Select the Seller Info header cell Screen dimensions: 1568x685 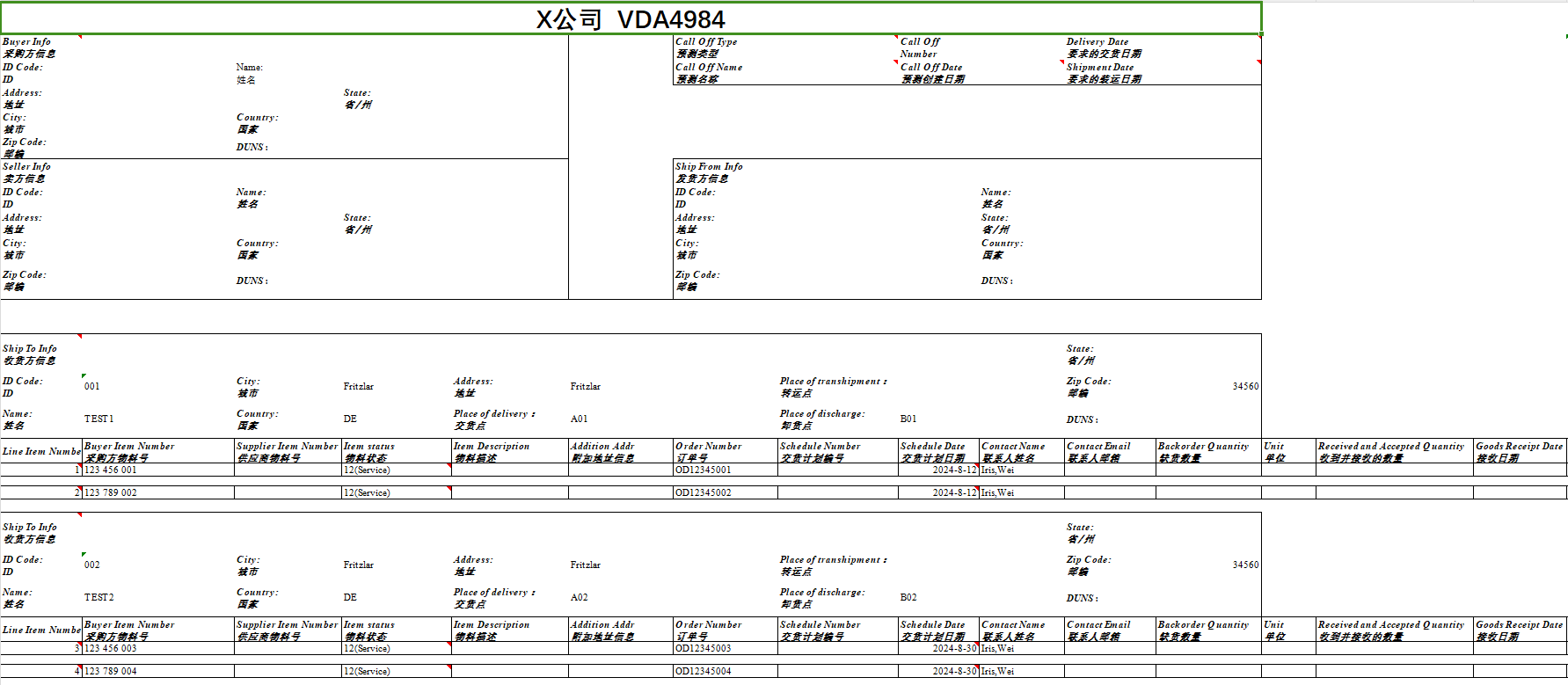pyautogui.click(x=27, y=172)
